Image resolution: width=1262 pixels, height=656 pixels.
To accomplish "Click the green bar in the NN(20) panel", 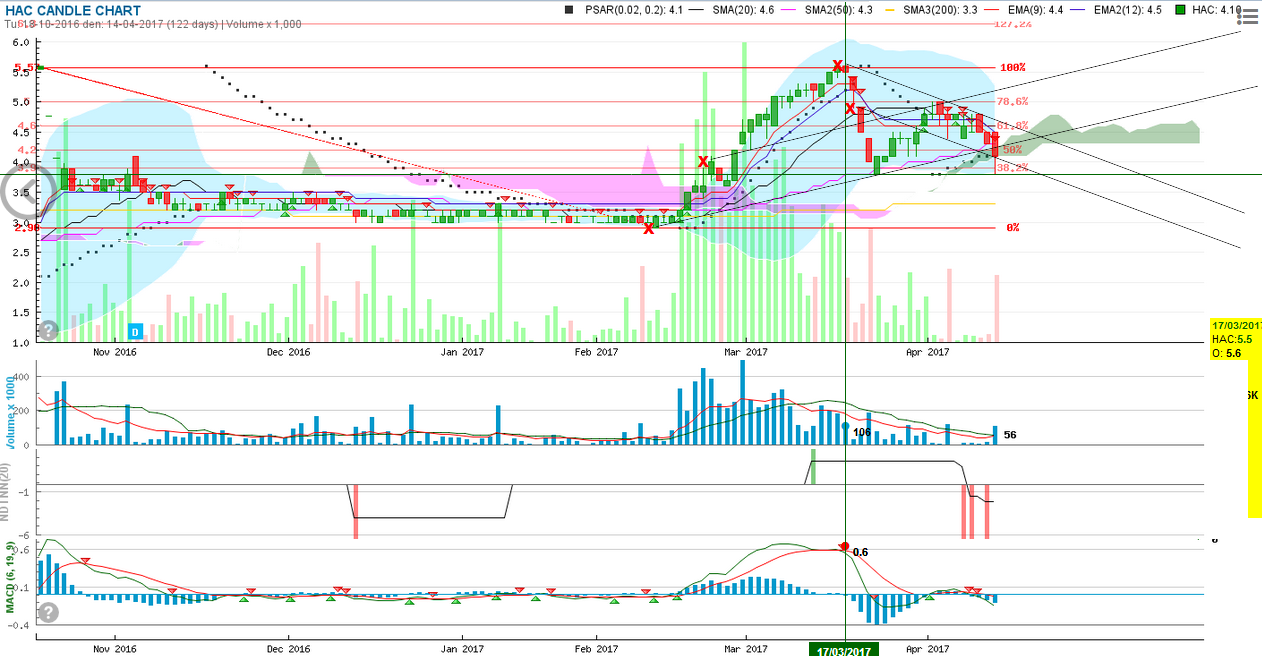I will 813,468.
